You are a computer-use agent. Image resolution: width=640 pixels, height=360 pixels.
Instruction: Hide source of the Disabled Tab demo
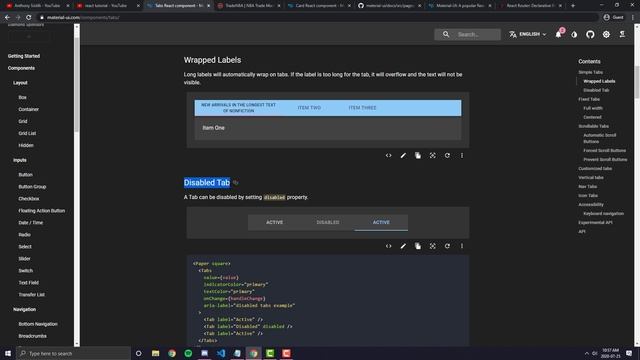[x=388, y=246]
